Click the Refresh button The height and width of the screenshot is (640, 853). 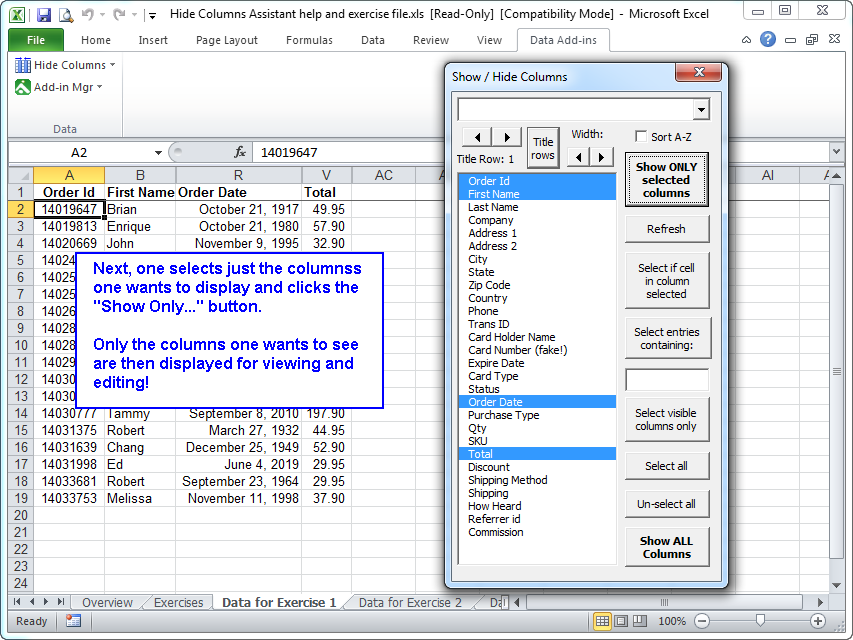666,229
